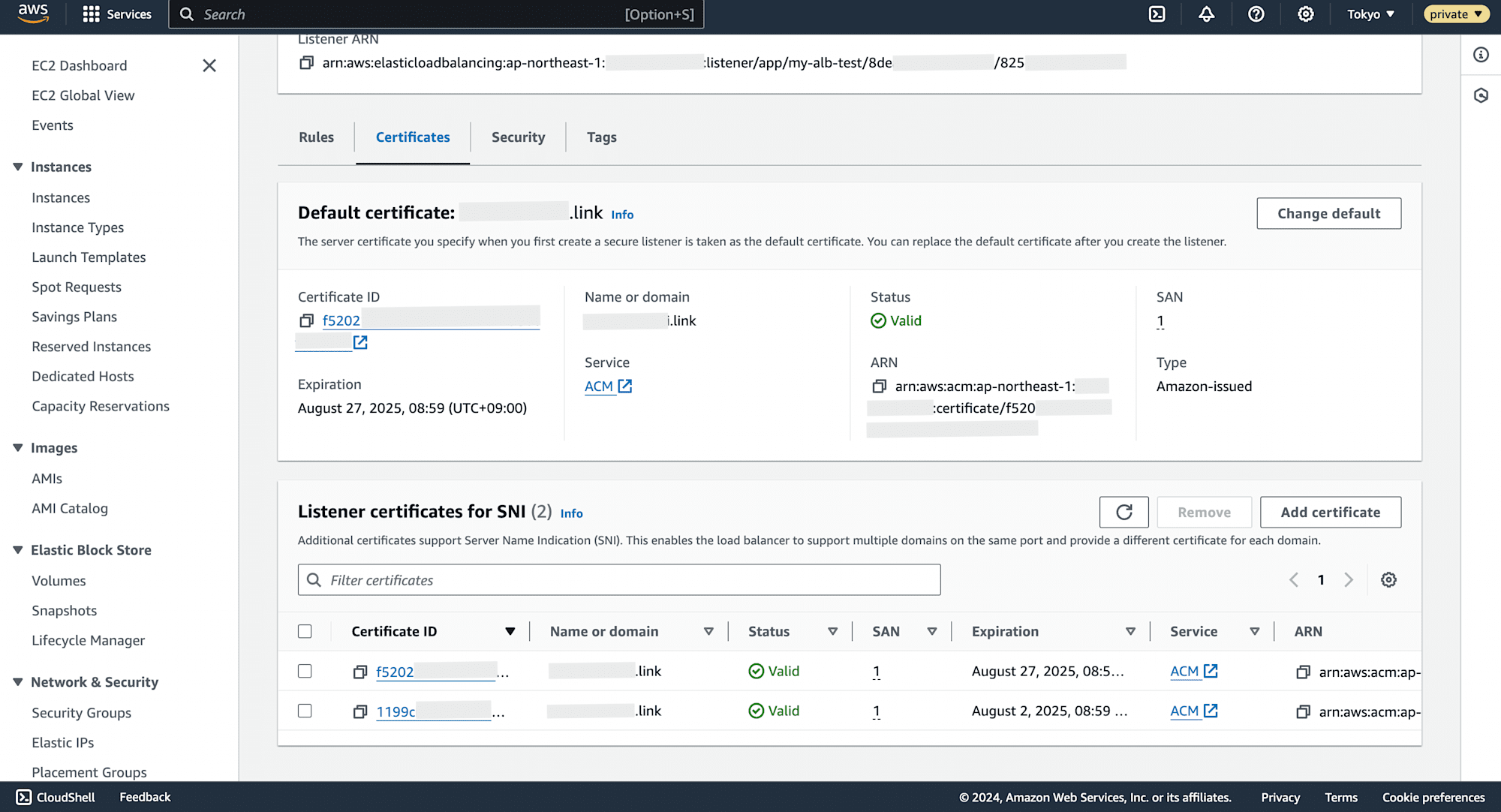Switch to the Security tab
Viewport: 1501px width, 812px height.
coord(519,137)
